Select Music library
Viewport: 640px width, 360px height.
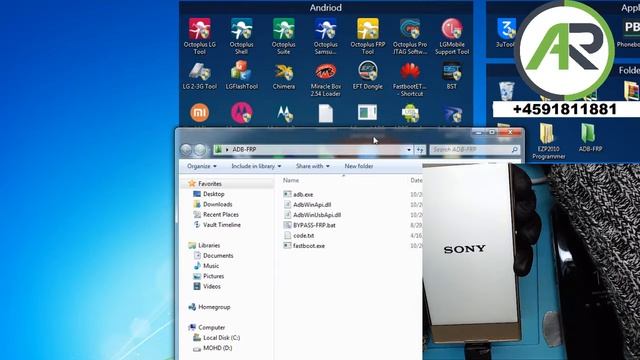211,266
